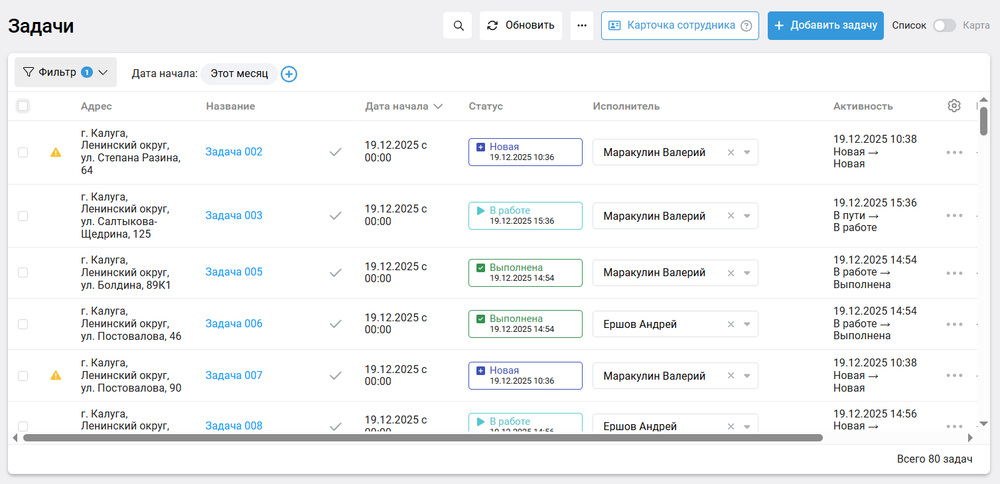This screenshot has width=1000, height=484.
Task: Toggle the Список/Карта view switch
Action: tap(944, 25)
